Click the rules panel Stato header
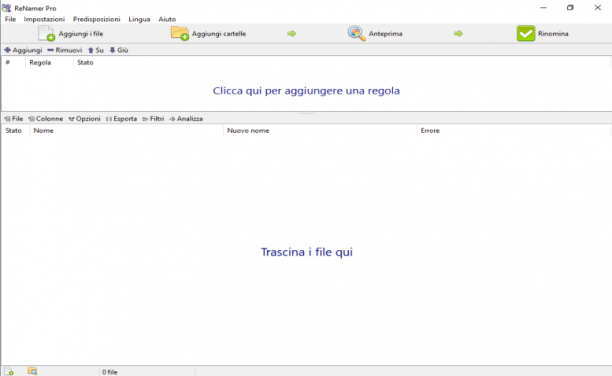 (85, 62)
